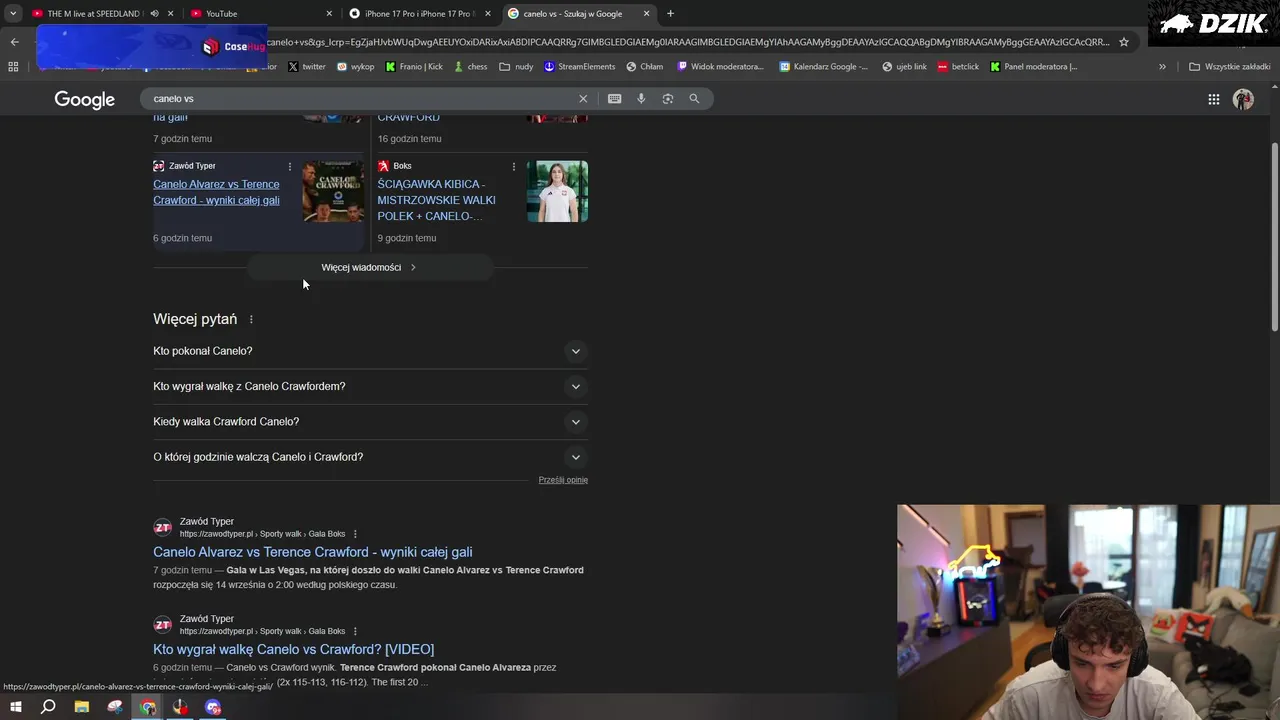Click the page vertical scrollbar
The width and height of the screenshot is (1280, 720).
(x=1274, y=235)
